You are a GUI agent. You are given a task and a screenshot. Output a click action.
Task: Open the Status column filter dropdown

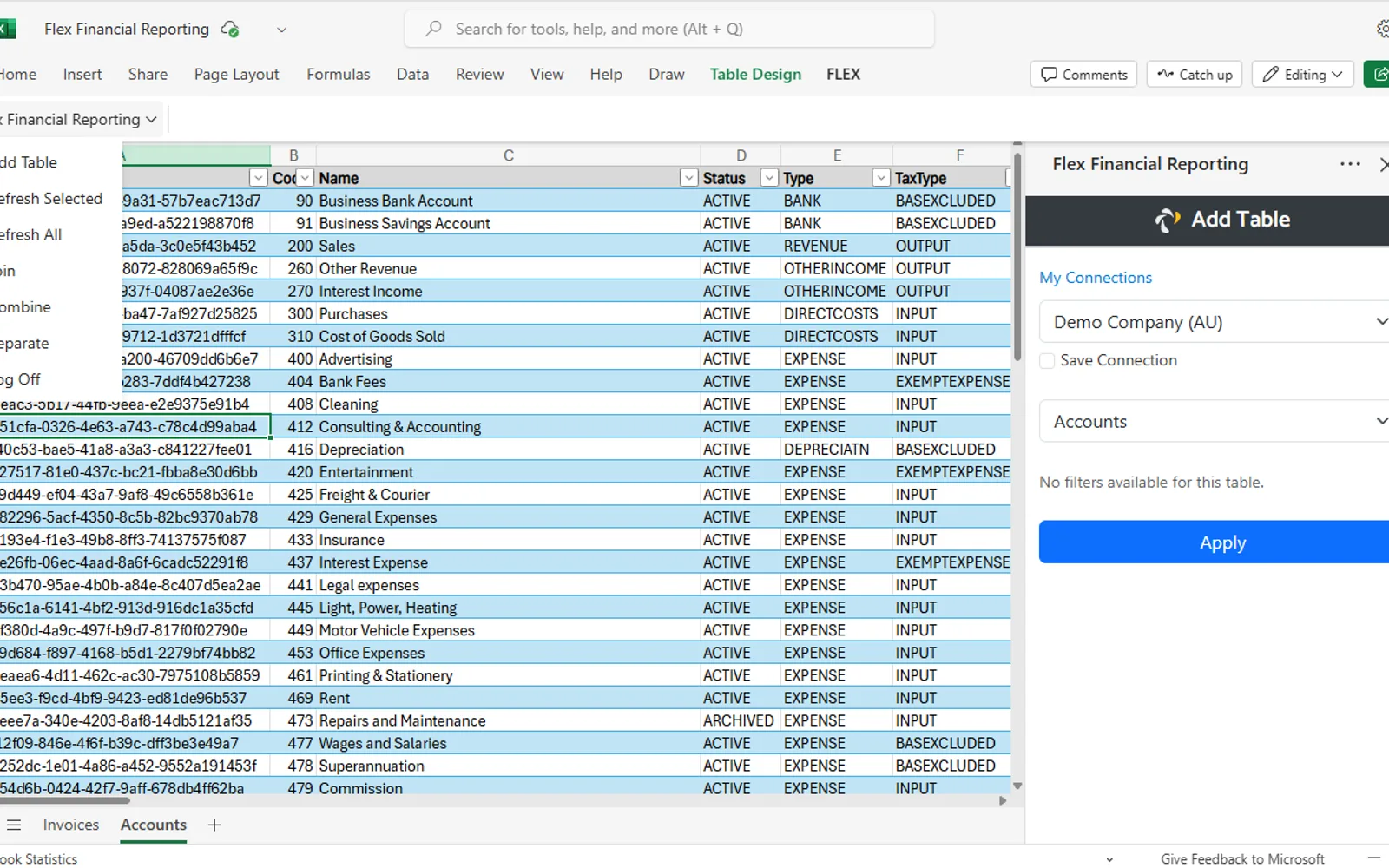768,178
